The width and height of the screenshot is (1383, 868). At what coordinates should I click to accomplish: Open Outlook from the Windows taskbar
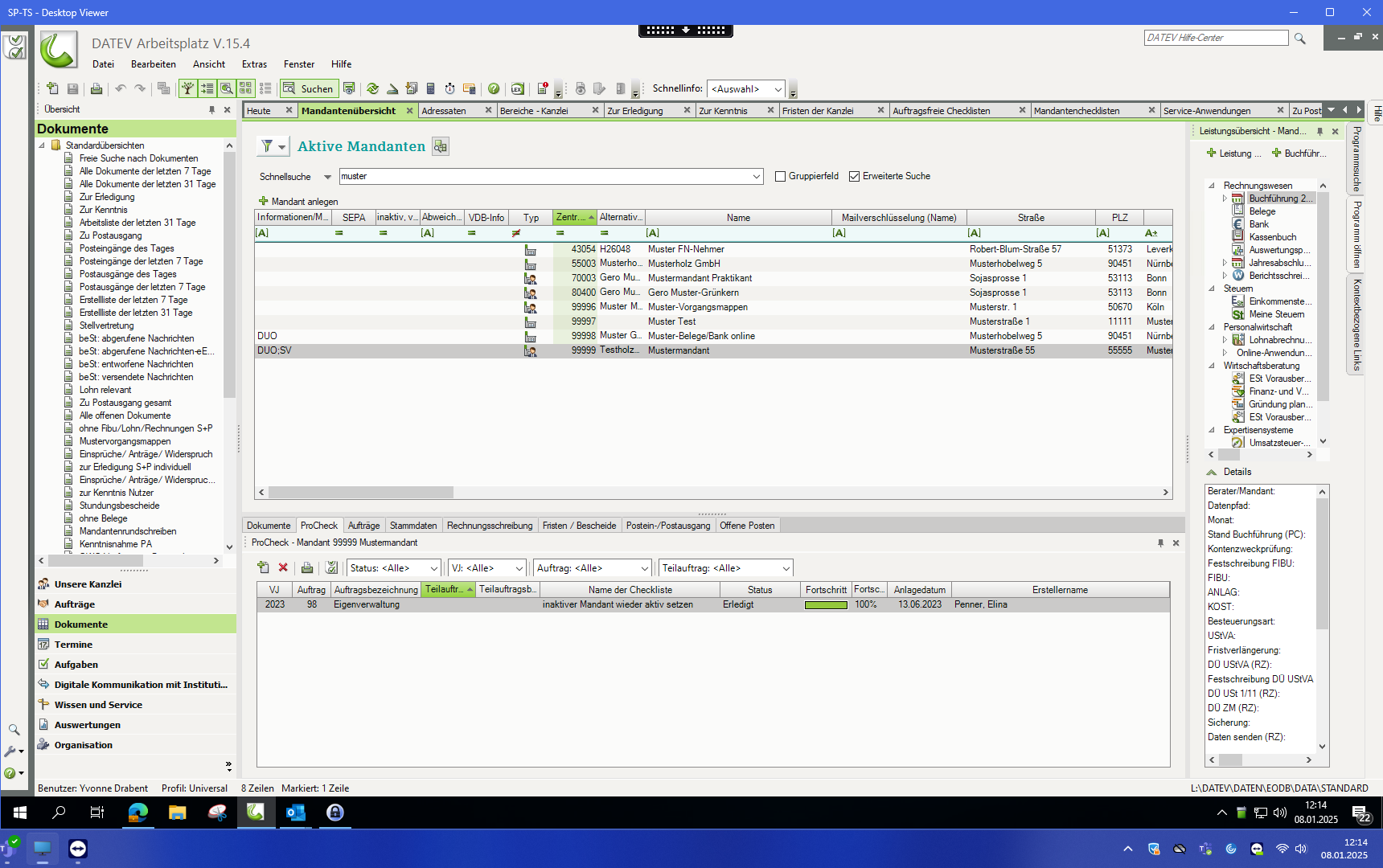point(295,813)
